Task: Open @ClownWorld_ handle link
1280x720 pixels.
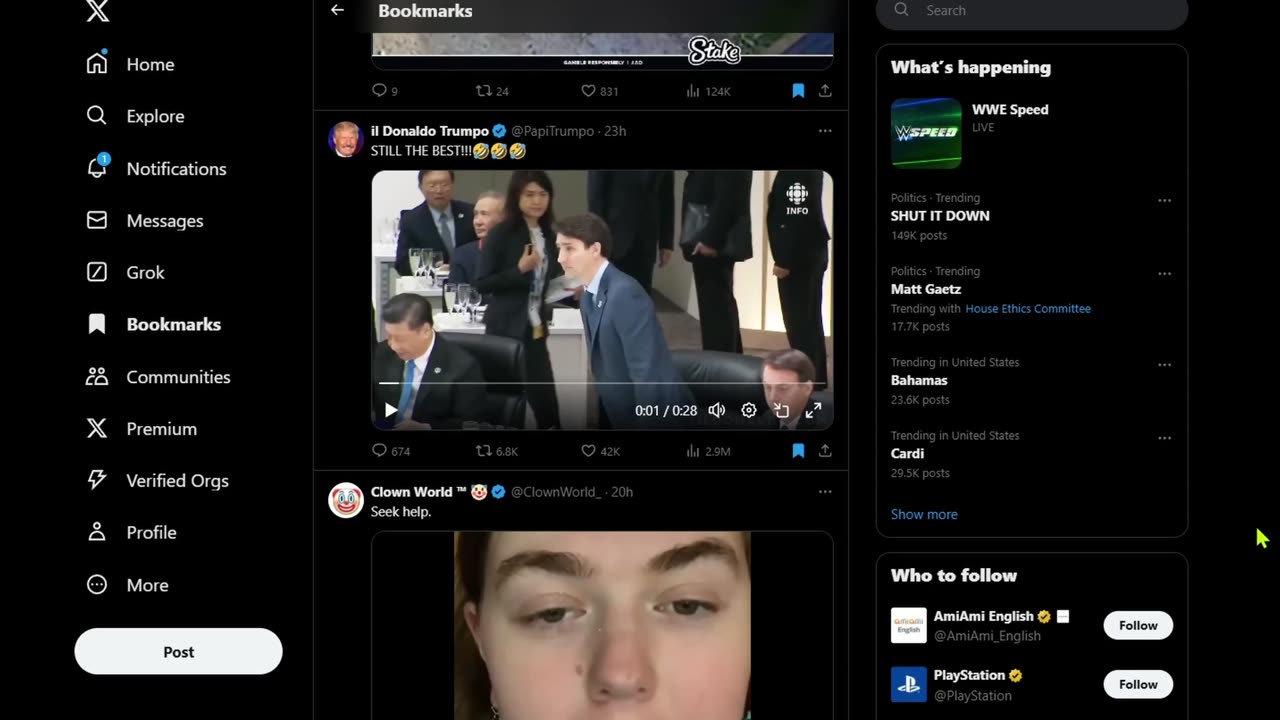Action: pyautogui.click(x=556, y=492)
